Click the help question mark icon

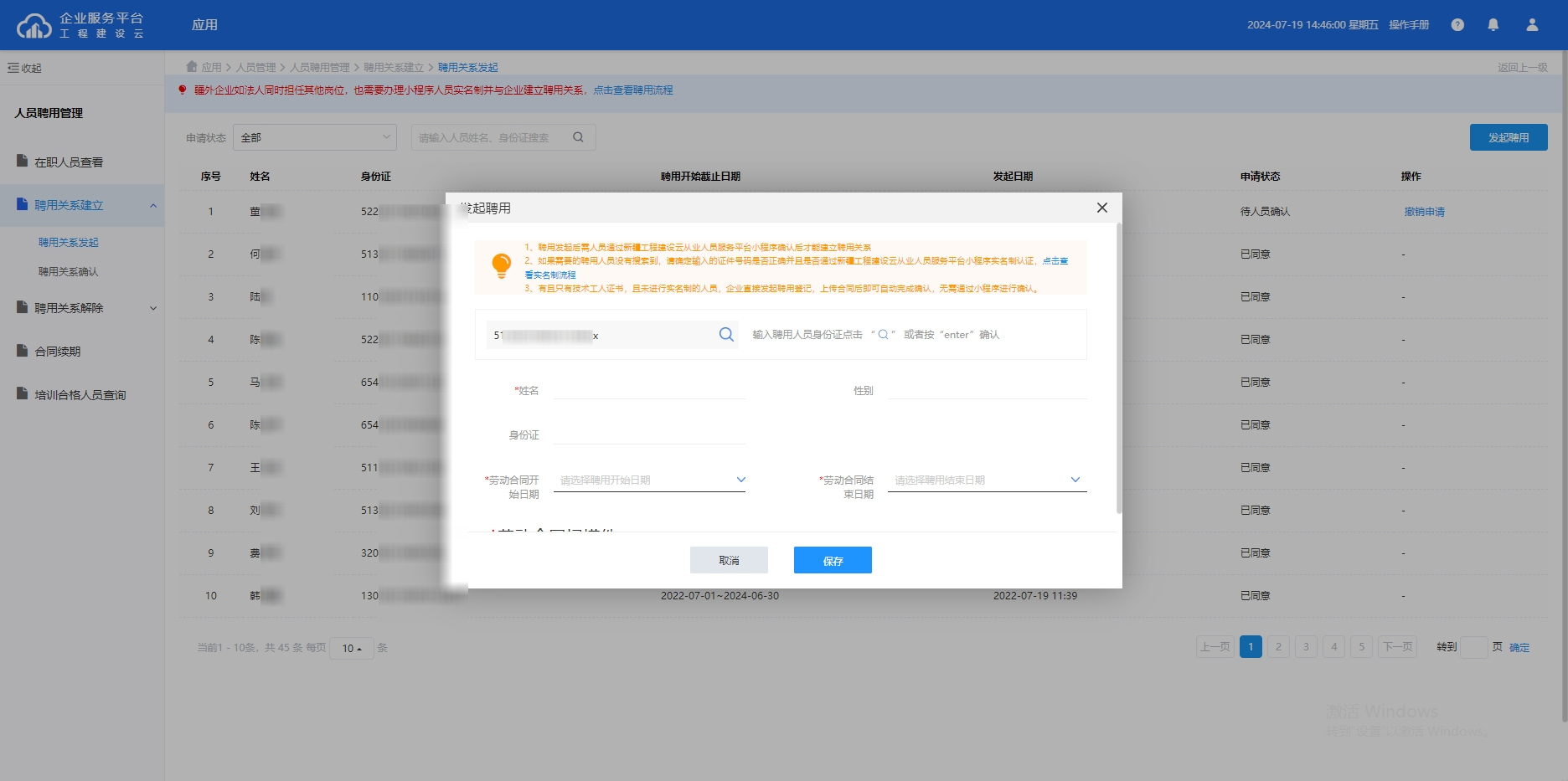click(1457, 25)
